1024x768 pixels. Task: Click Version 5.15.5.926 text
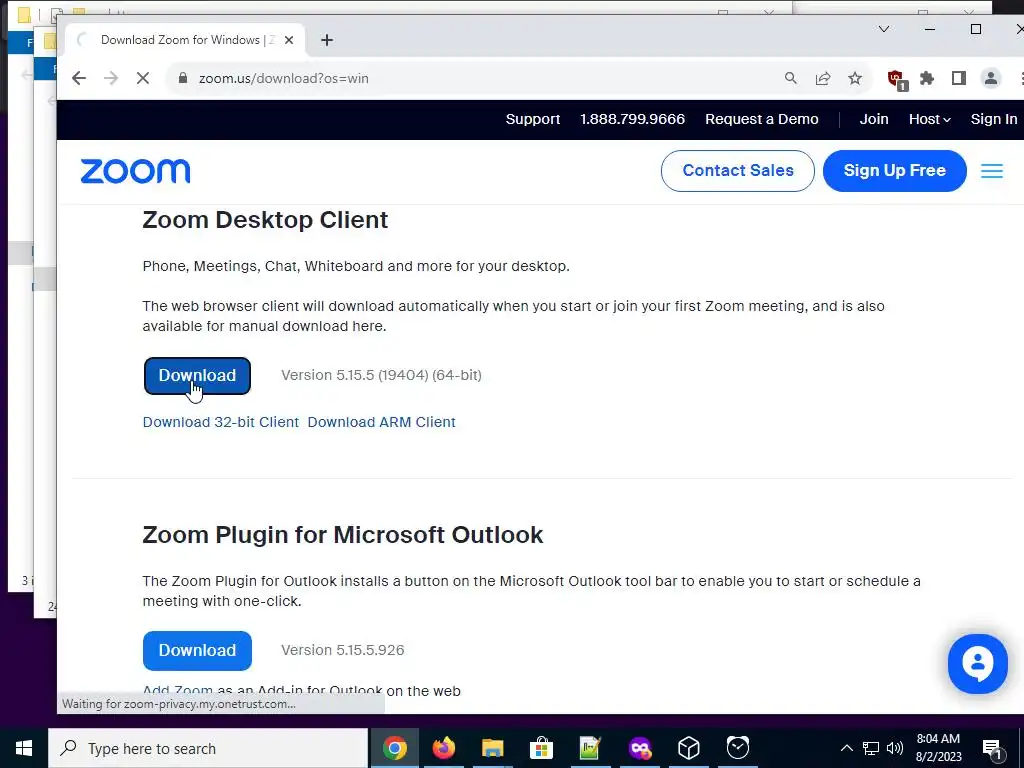pyautogui.click(x=343, y=650)
